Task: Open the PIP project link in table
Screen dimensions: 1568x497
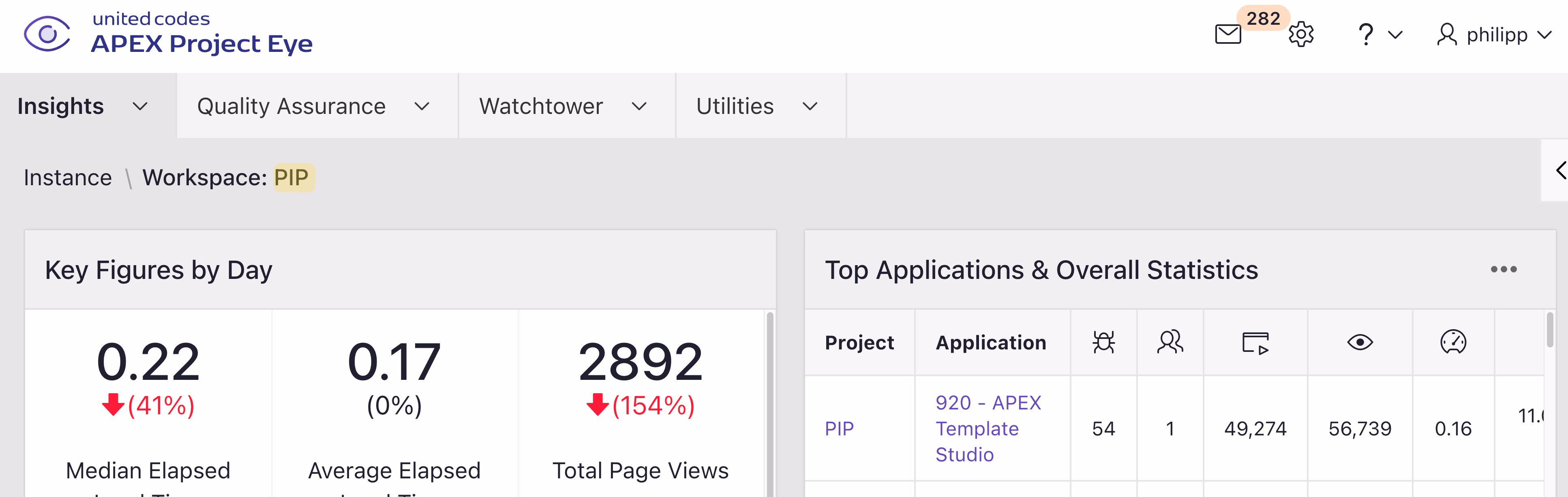Action: pyautogui.click(x=839, y=429)
